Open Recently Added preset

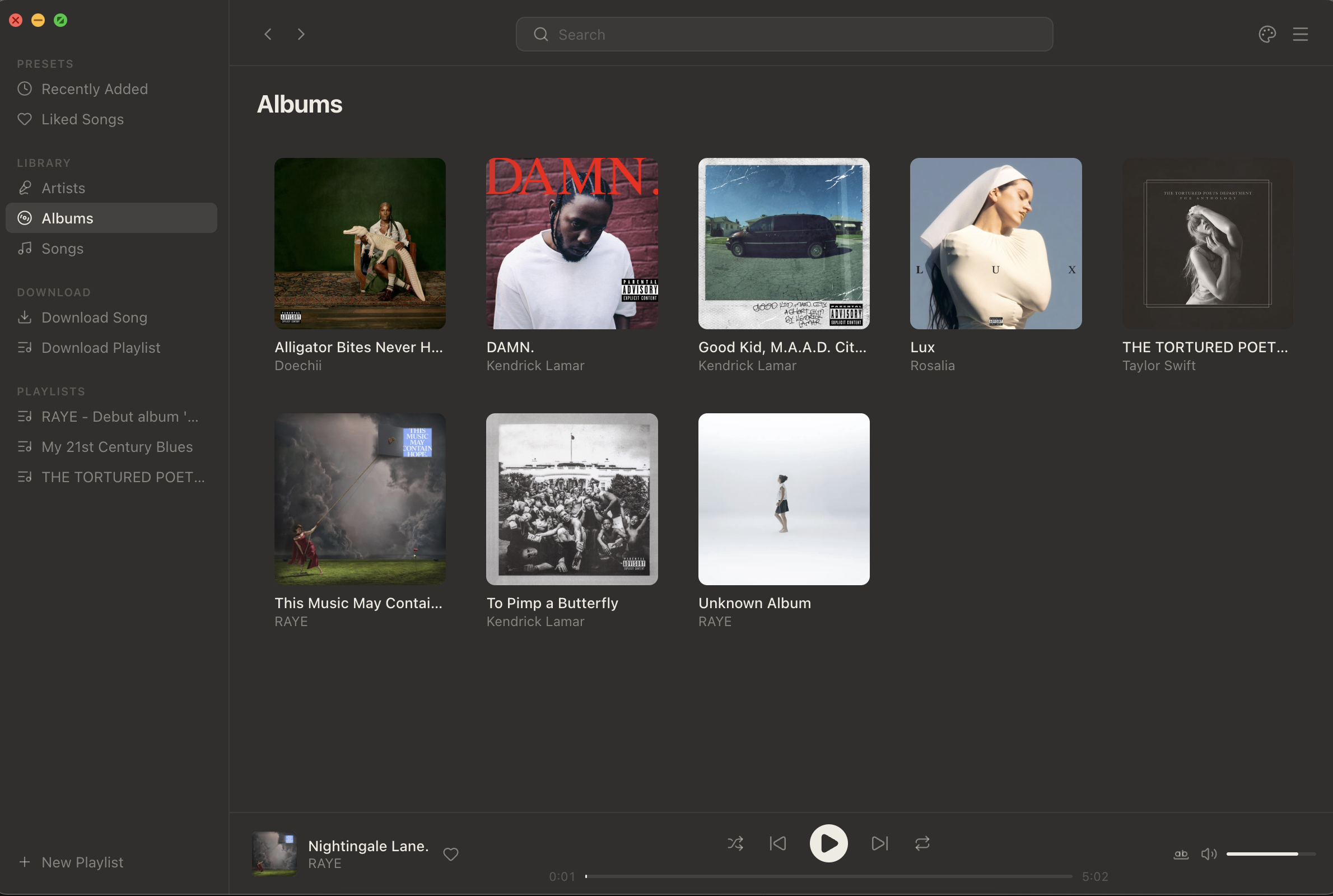point(111,88)
